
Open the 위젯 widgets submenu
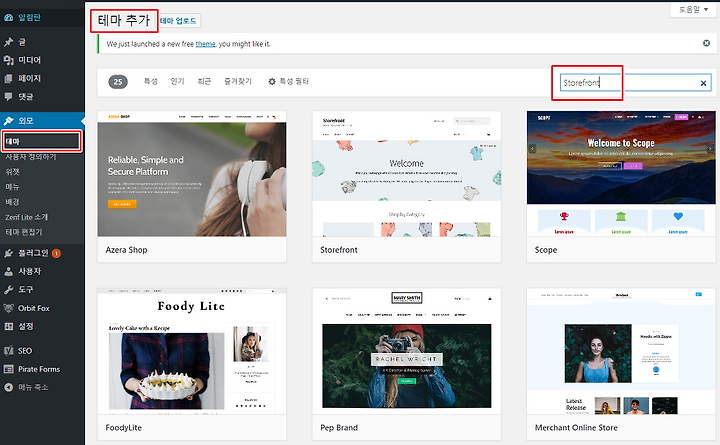[x=12, y=172]
